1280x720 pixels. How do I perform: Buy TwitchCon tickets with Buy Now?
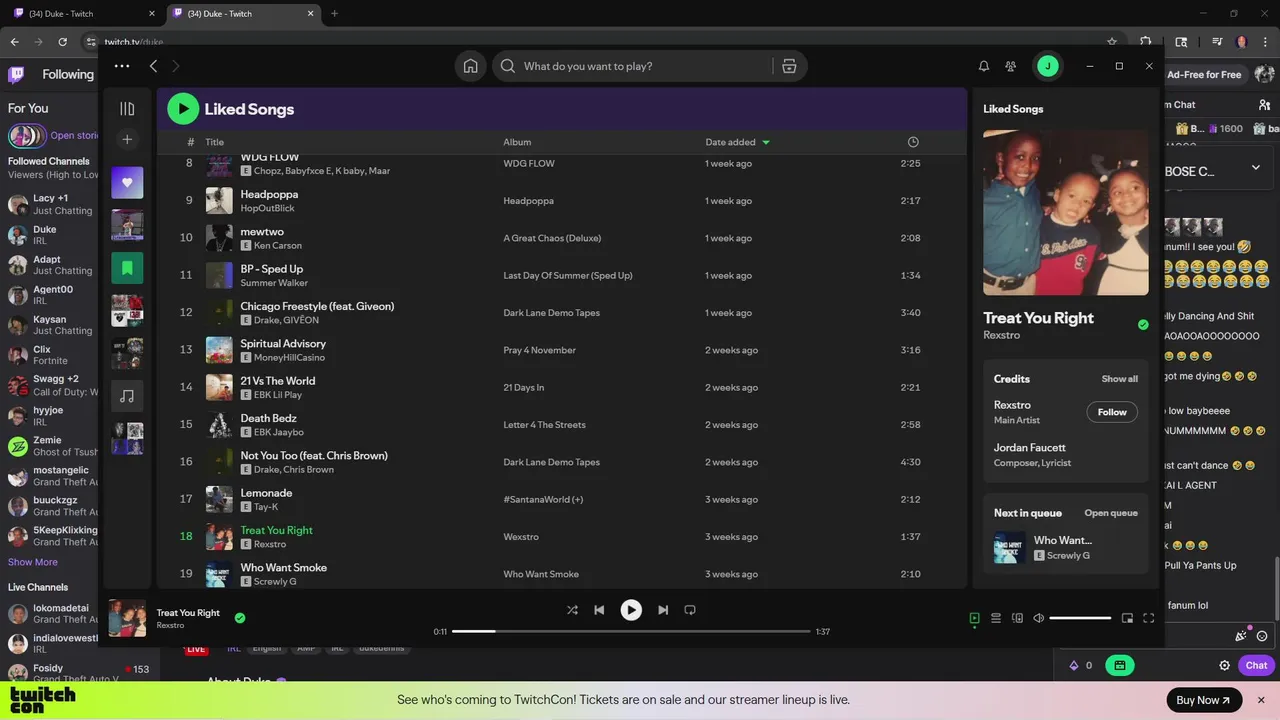coord(1204,700)
